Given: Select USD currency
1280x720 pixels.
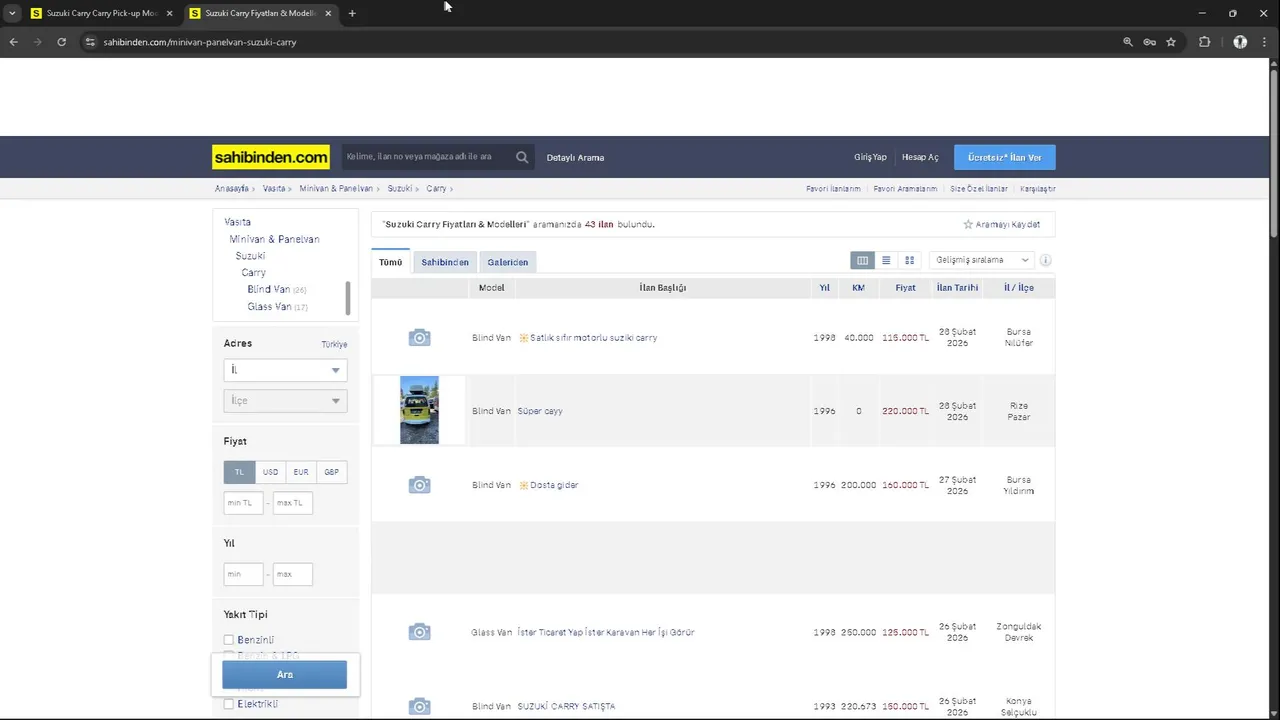Looking at the screenshot, I should pyautogui.click(x=270, y=472).
